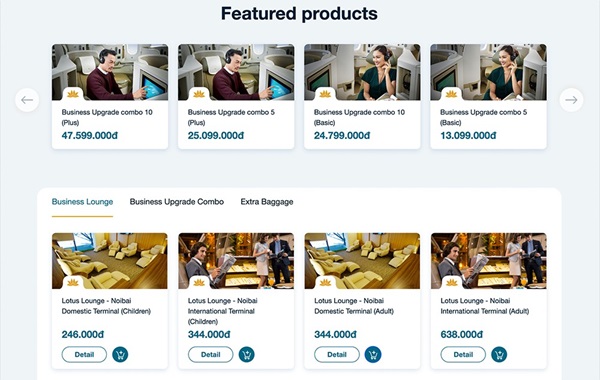600x380 pixels.
Task: Open Business Upgrade combo 5 (Plus) title link
Action: 231,117
